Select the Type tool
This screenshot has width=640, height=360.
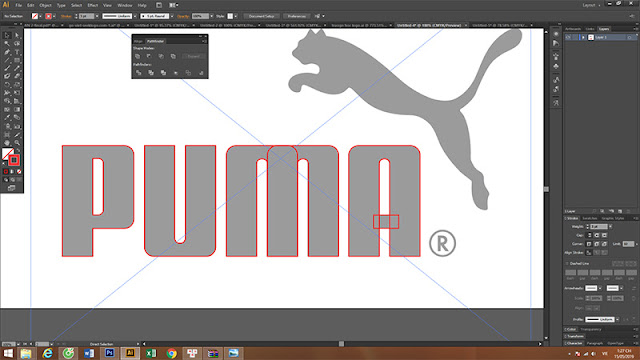17,52
